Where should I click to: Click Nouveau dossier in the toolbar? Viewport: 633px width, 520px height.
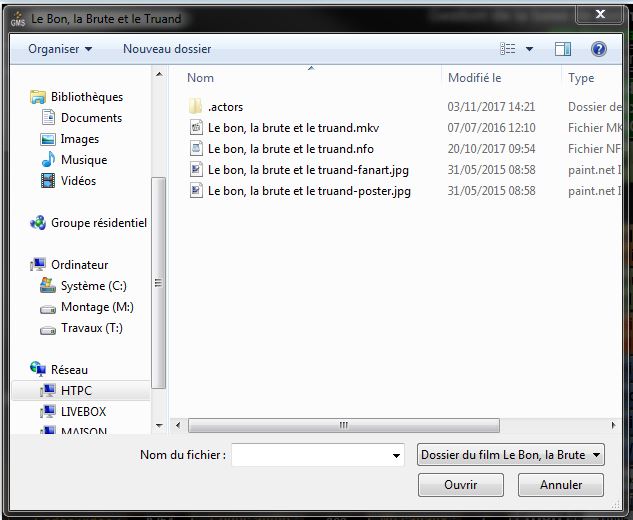coord(165,48)
